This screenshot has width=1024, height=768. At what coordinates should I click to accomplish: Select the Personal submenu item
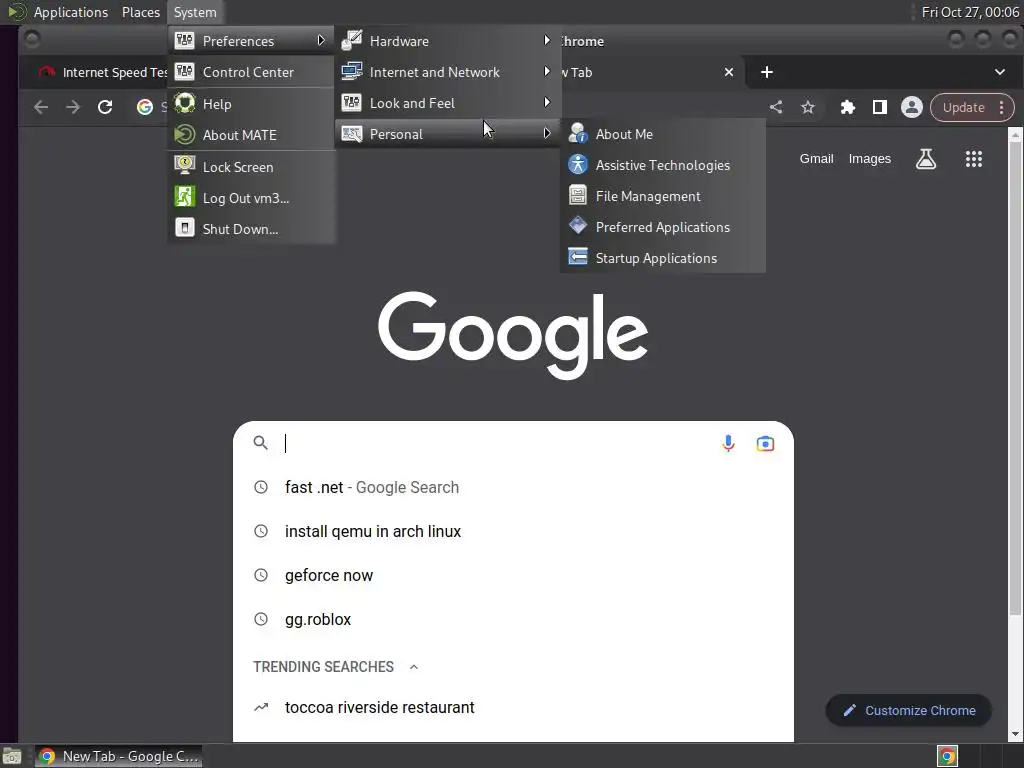[447, 134]
